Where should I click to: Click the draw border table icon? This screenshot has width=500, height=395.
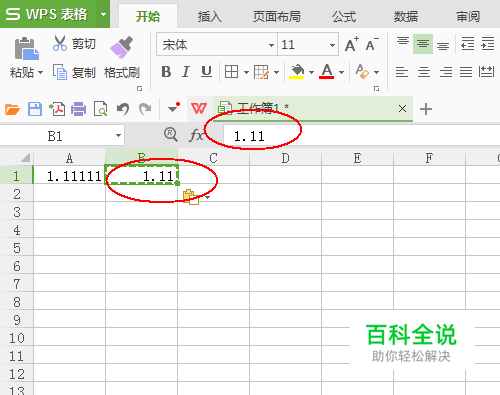(261, 72)
